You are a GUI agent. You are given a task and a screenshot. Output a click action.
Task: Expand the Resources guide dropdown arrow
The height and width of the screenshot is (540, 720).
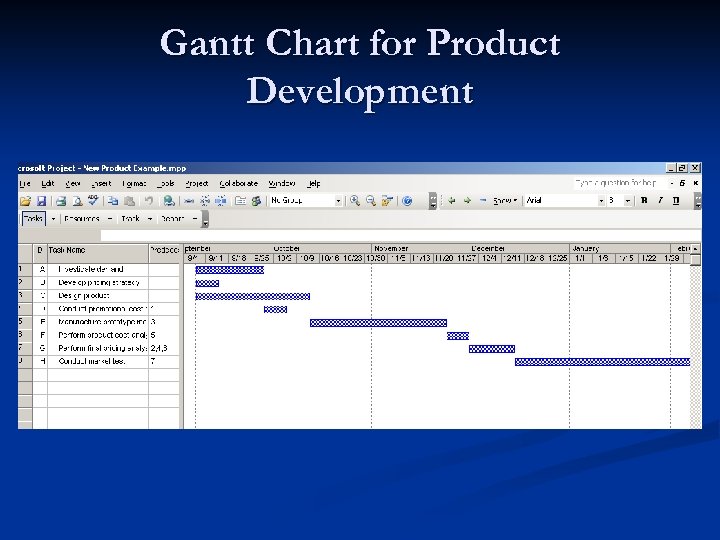tap(110, 219)
